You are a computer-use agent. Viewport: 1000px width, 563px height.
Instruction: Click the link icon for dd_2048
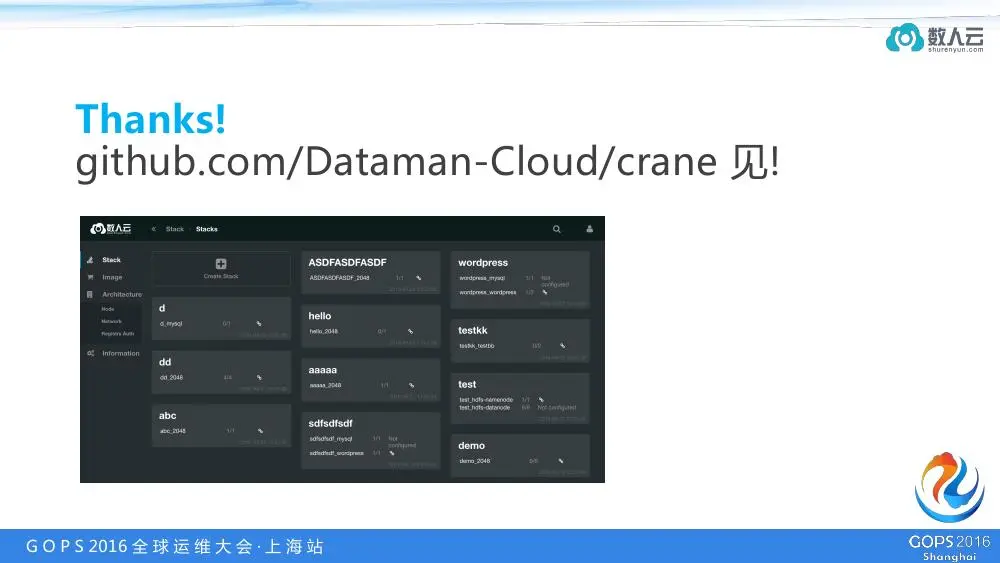tap(259, 377)
